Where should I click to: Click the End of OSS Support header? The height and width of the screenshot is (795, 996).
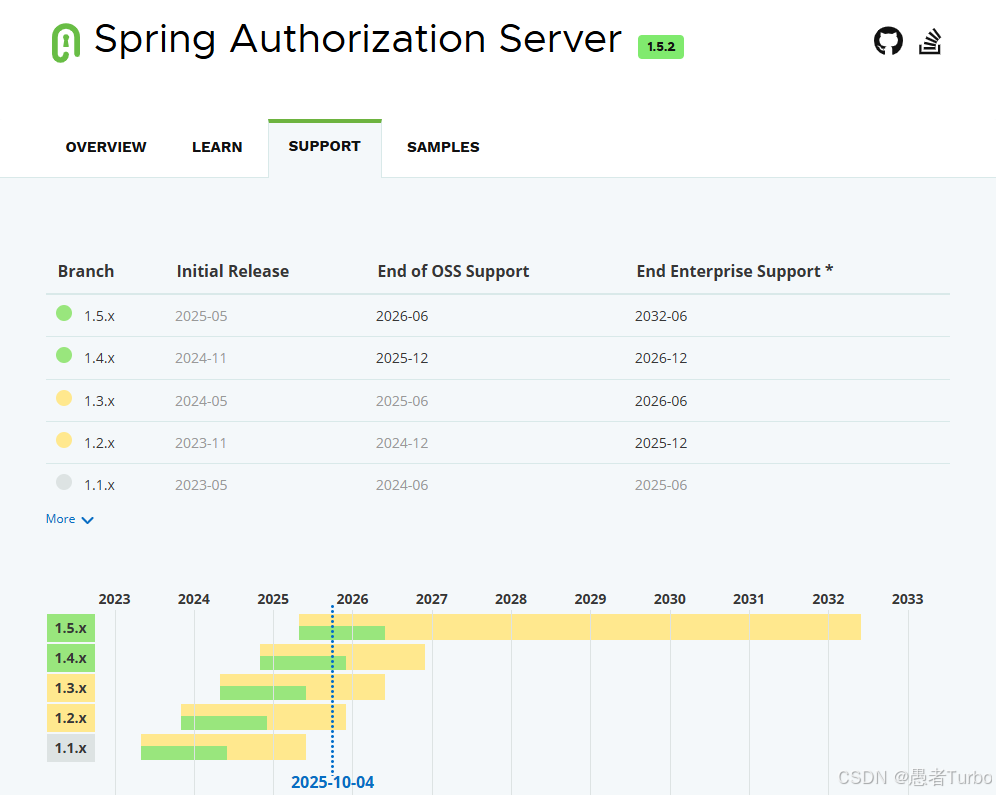(x=454, y=271)
